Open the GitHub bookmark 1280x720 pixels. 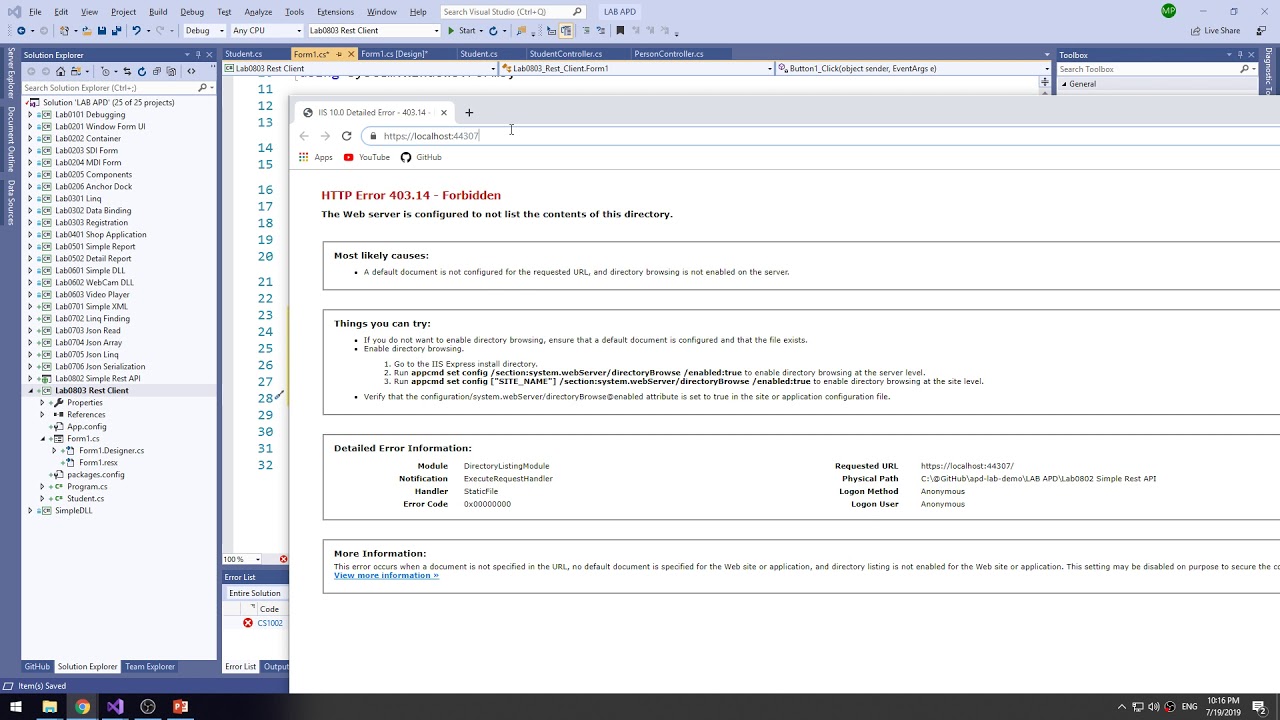coord(421,157)
